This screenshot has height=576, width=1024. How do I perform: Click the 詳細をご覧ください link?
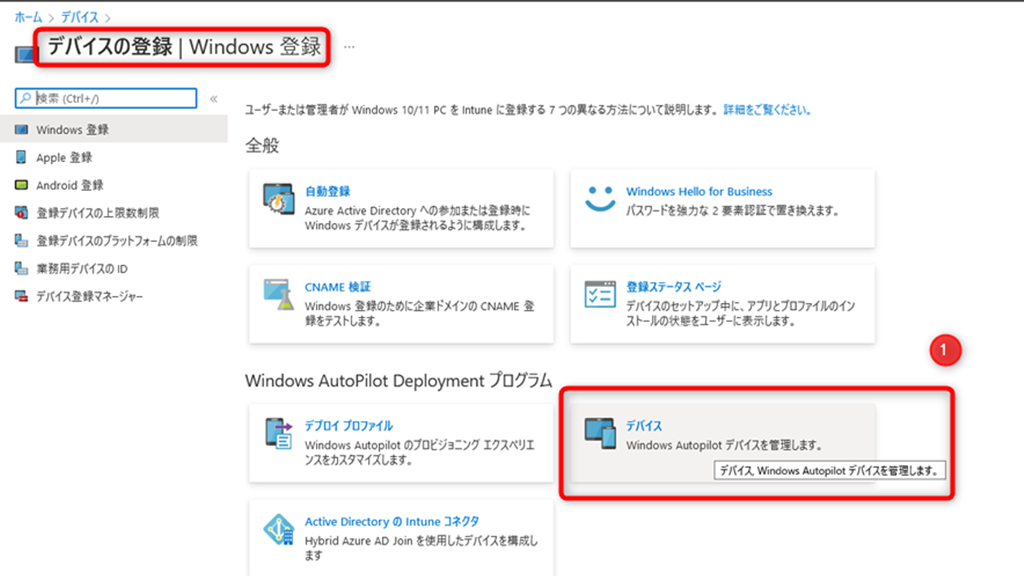767,110
